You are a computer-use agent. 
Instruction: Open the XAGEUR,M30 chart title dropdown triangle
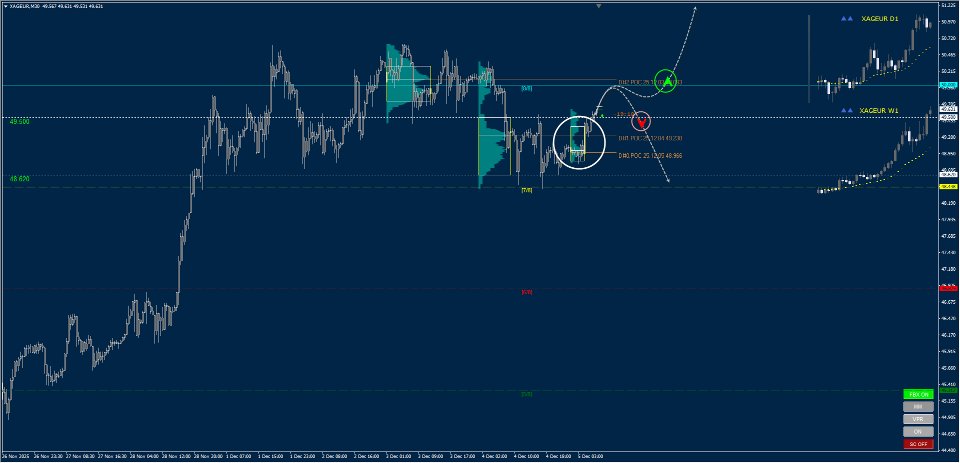pyautogui.click(x=6, y=6)
